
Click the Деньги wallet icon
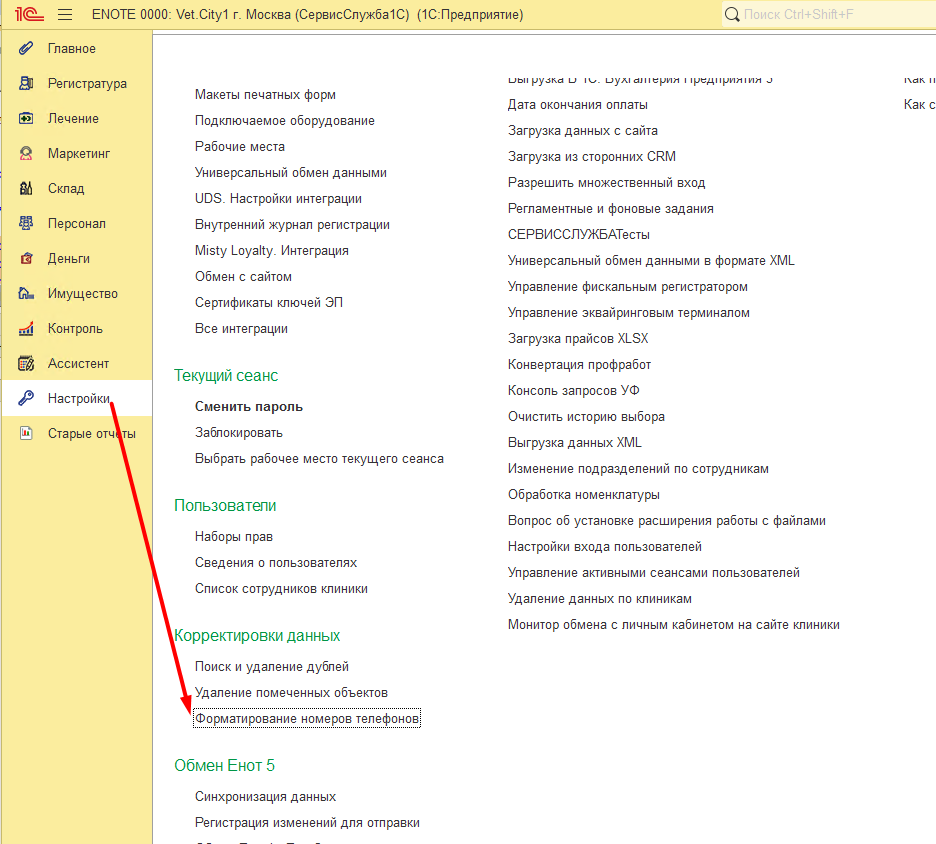click(x=27, y=259)
